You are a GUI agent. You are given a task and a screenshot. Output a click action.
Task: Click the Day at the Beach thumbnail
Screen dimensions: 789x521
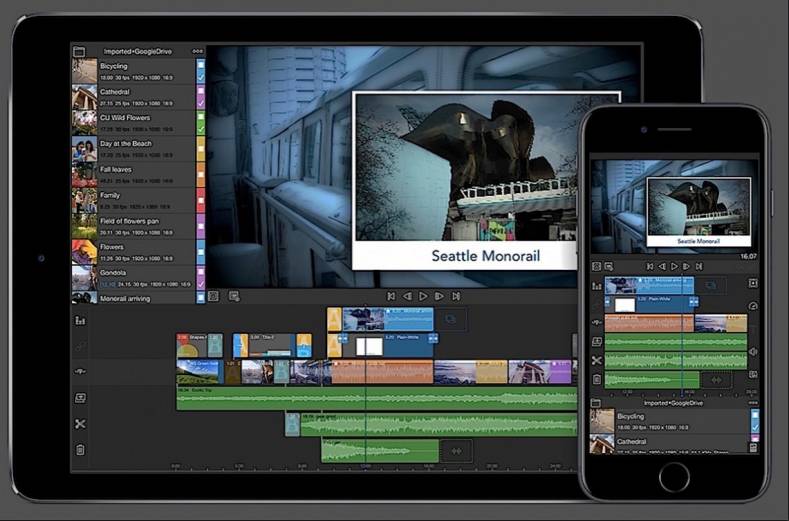pyautogui.click(x=85, y=149)
